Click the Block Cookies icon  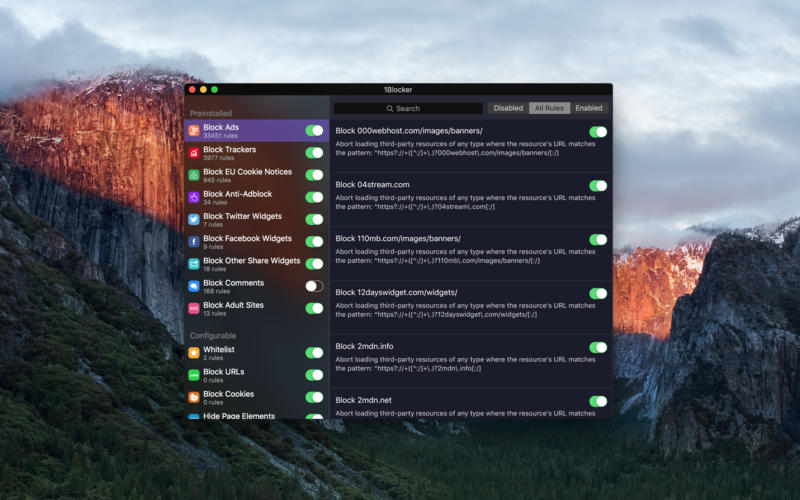194,397
